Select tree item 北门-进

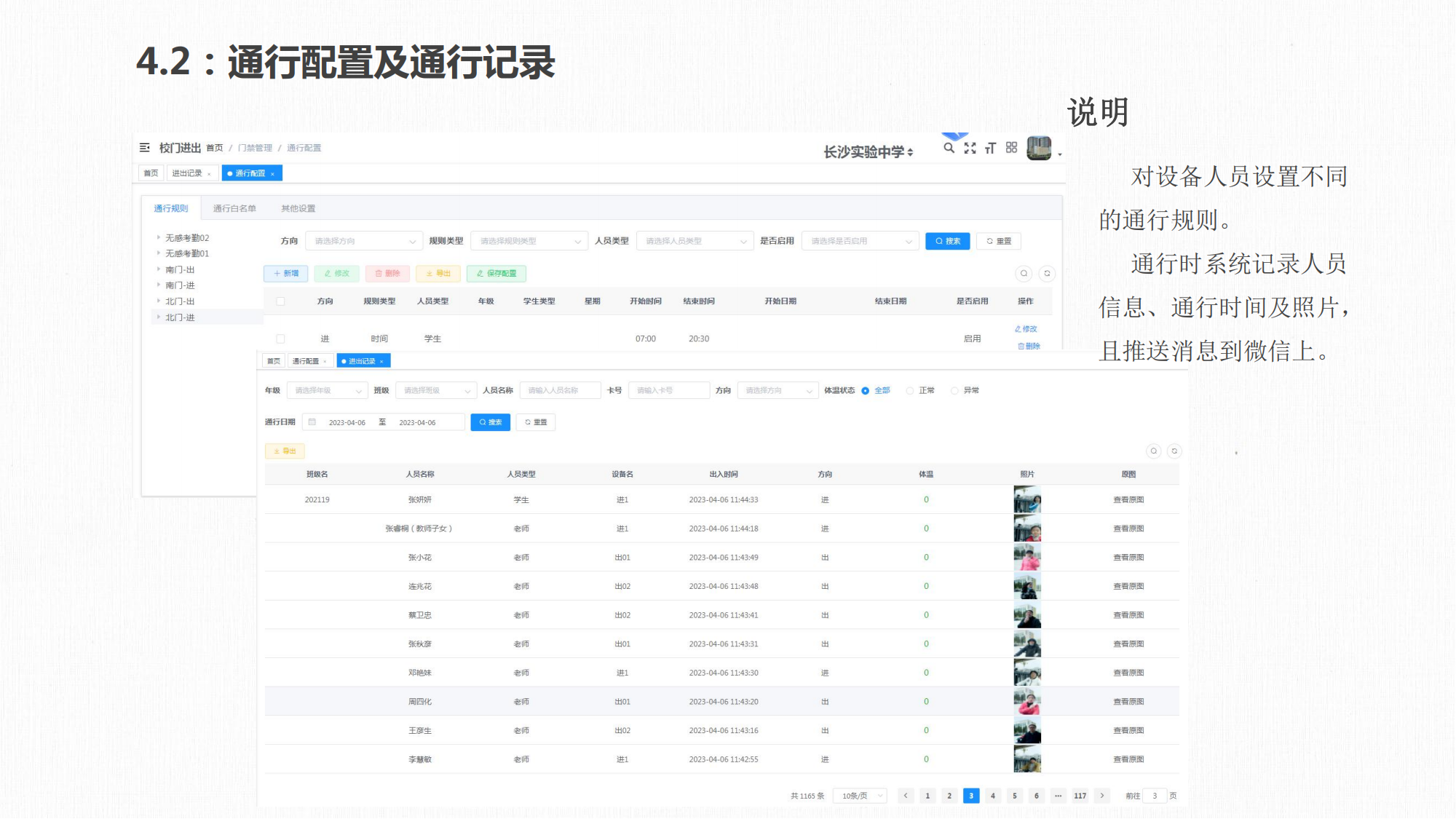(x=180, y=317)
